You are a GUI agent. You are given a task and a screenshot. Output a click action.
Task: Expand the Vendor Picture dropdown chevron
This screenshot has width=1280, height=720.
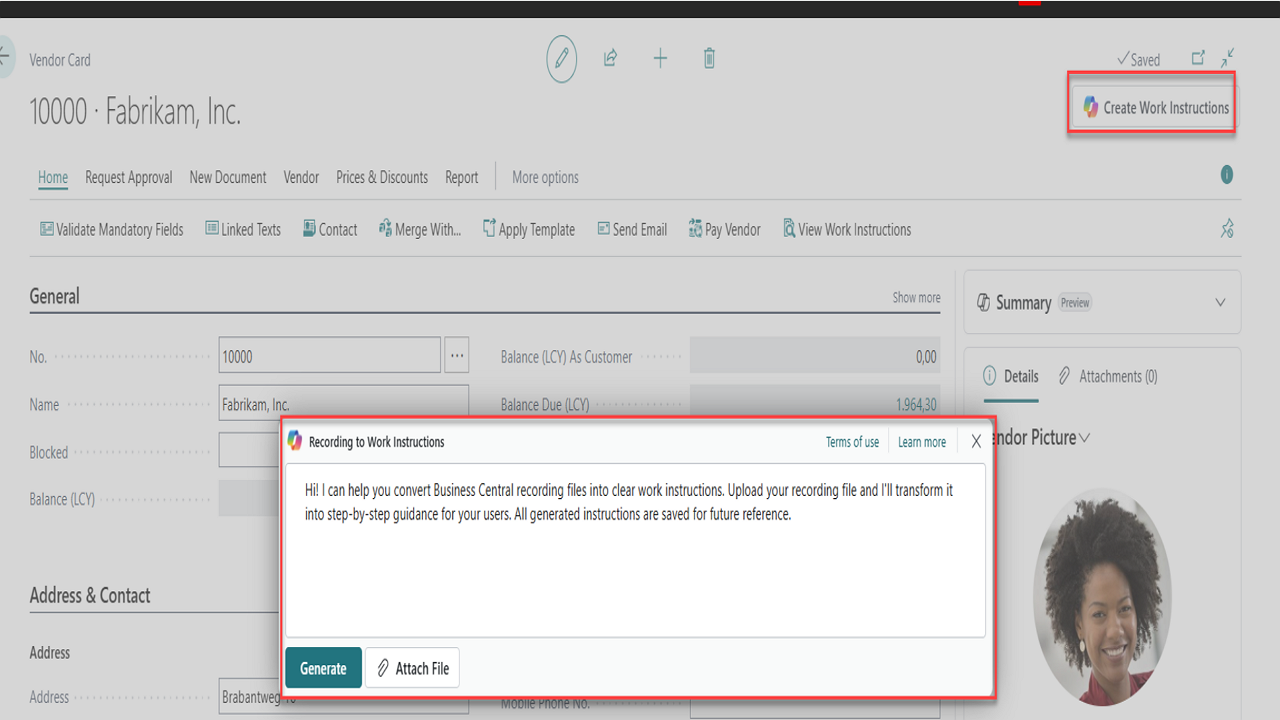click(x=1085, y=438)
